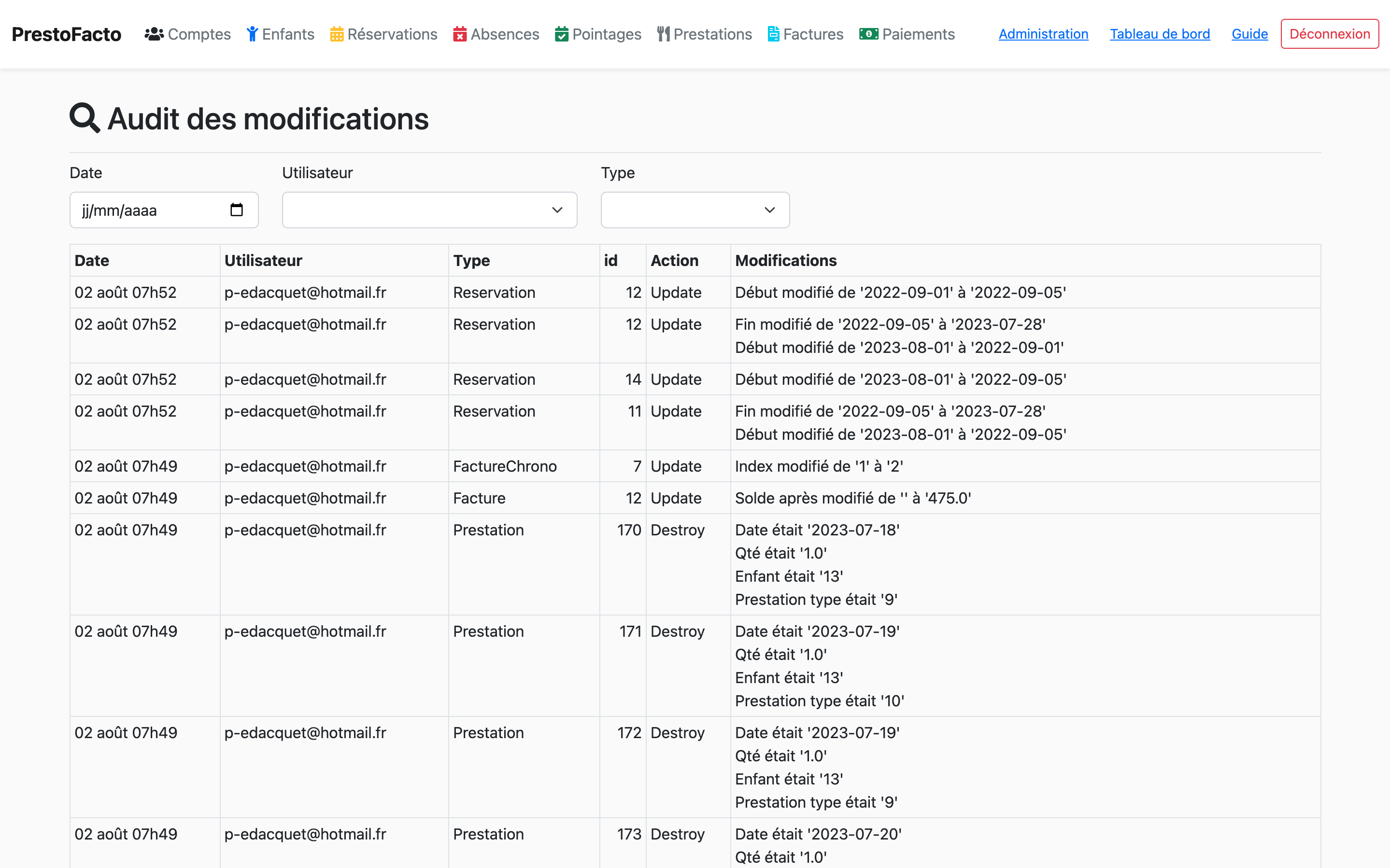Screen dimensions: 1390x868
Task: Click the Réservations calendar icon
Action: 337,34
